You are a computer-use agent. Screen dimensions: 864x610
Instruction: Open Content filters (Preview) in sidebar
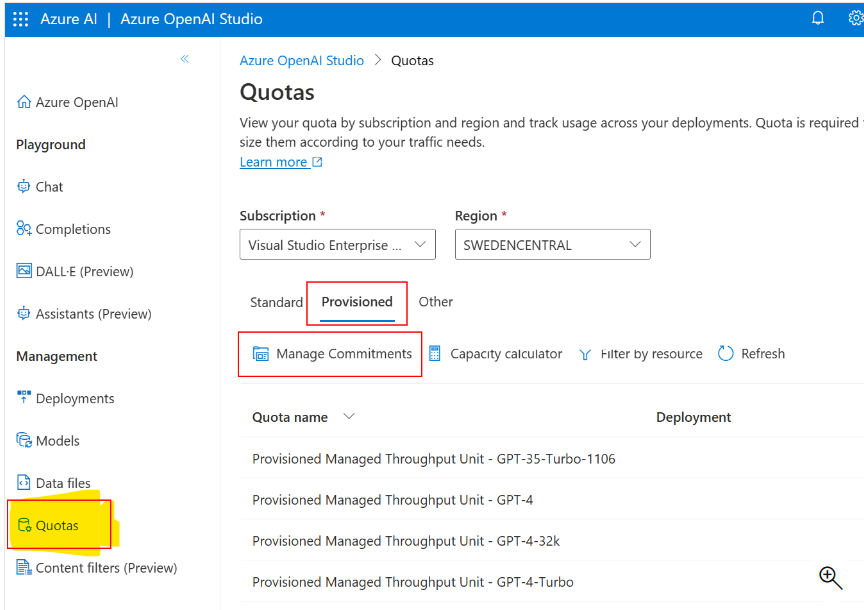(106, 568)
